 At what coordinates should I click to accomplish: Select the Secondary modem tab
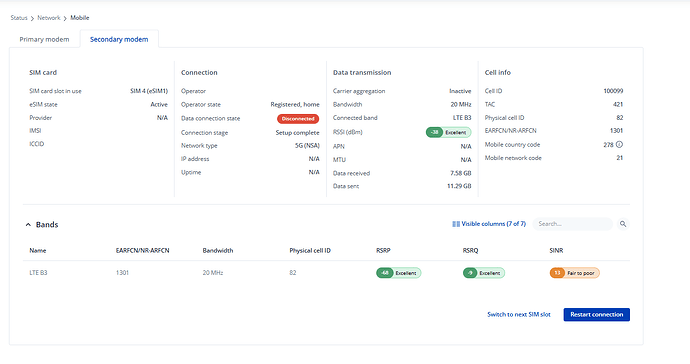(x=119, y=39)
